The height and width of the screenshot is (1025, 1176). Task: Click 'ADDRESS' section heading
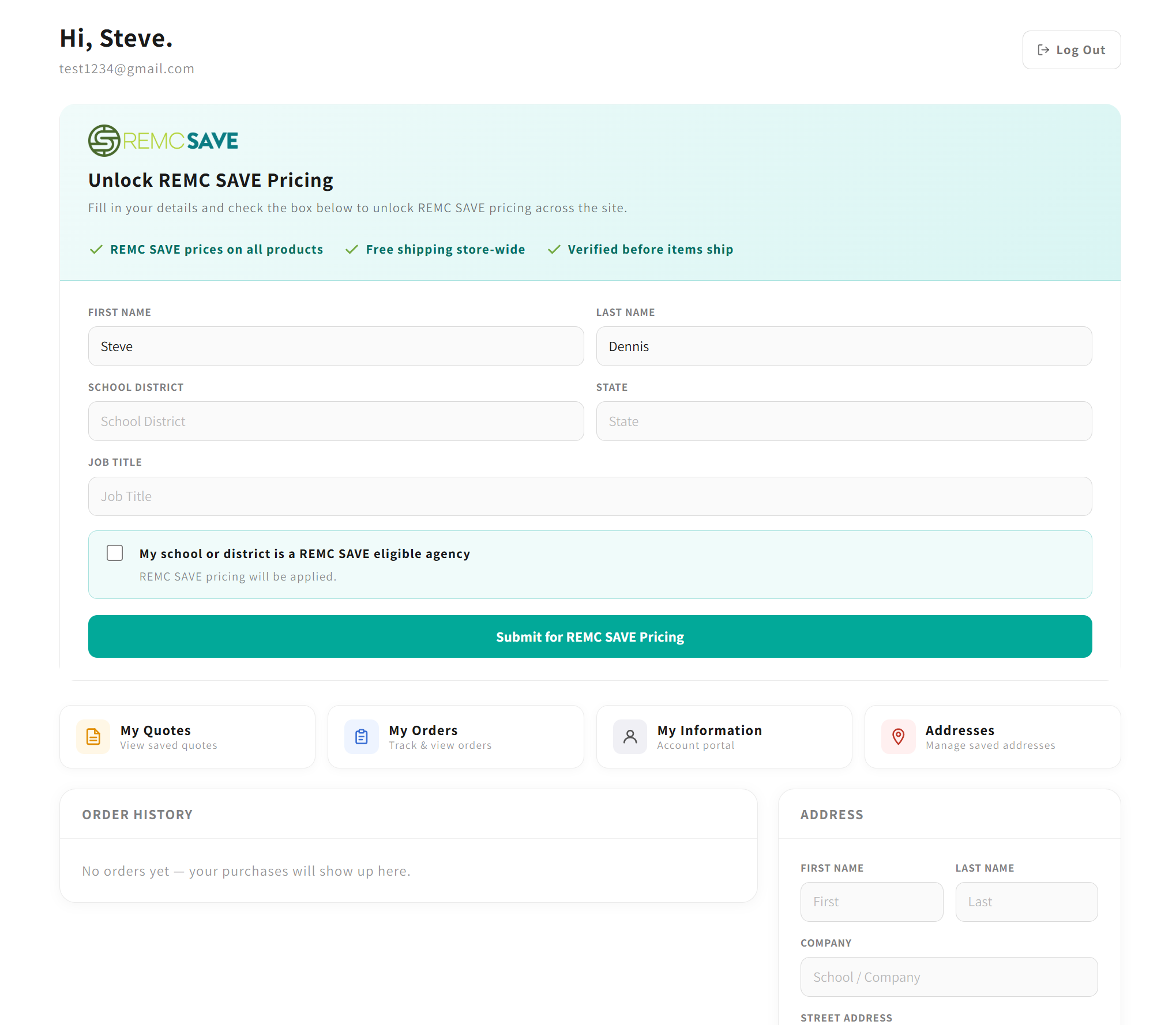832,815
